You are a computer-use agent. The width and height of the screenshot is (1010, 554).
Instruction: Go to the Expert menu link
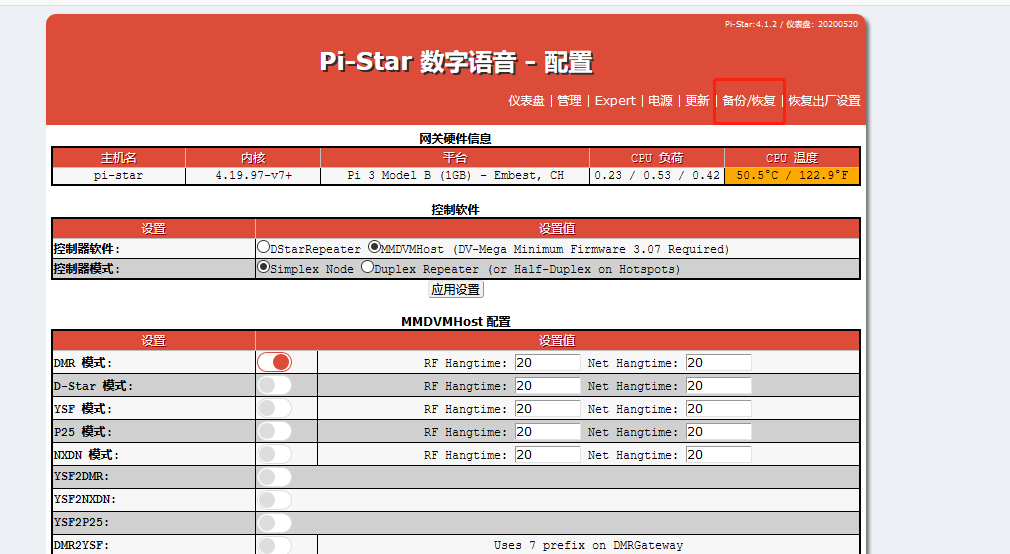click(x=615, y=100)
